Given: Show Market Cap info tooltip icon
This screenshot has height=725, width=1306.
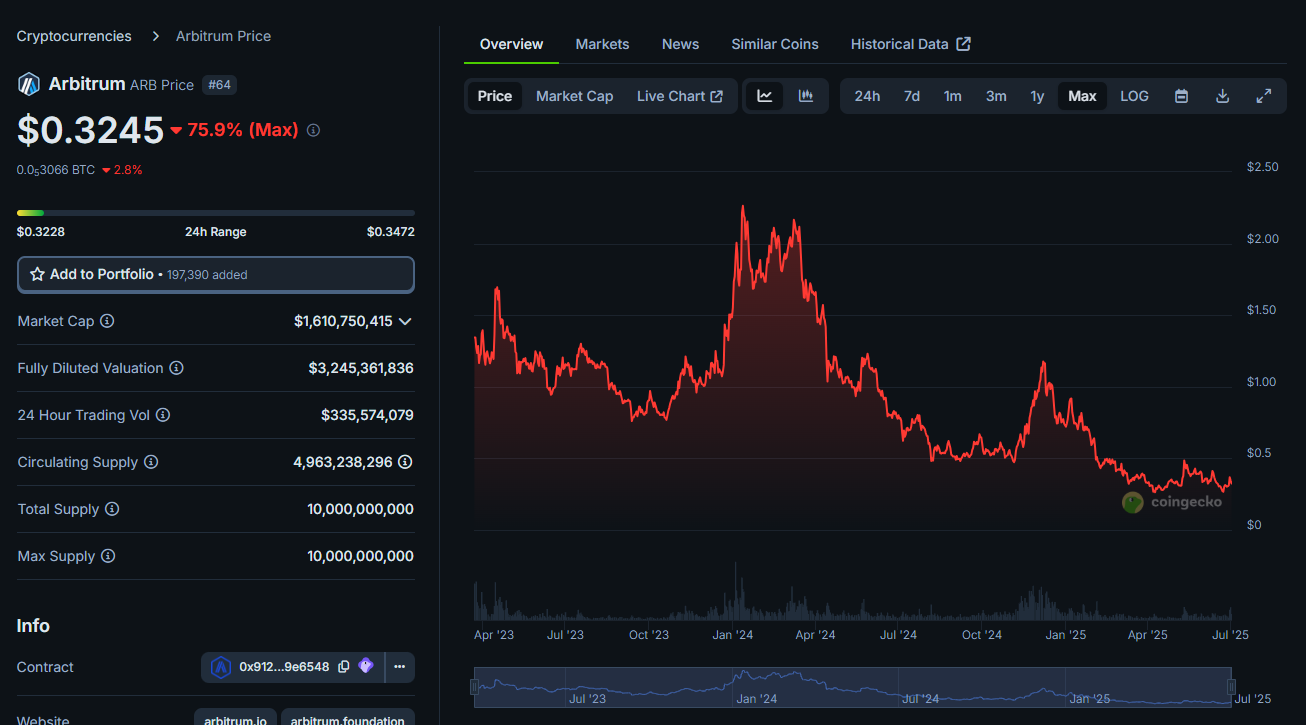Looking at the screenshot, I should pyautogui.click(x=107, y=321).
